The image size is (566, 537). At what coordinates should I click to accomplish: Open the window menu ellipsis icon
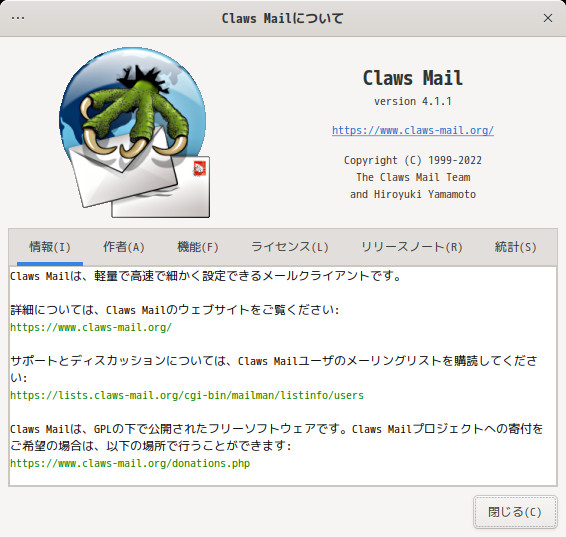[18, 18]
